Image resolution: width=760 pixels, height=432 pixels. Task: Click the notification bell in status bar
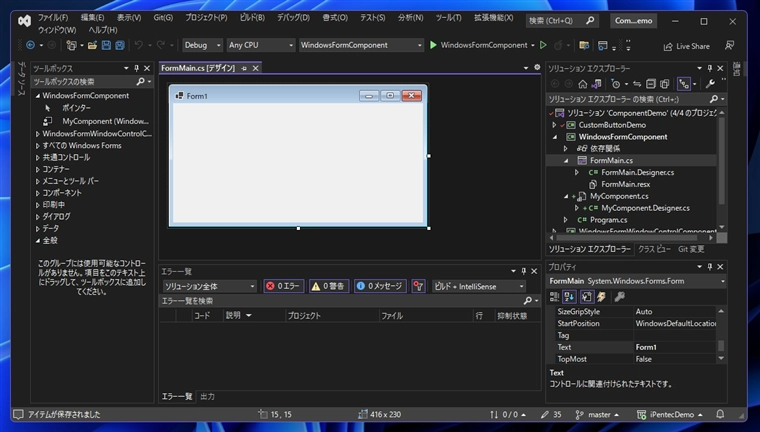coord(720,414)
